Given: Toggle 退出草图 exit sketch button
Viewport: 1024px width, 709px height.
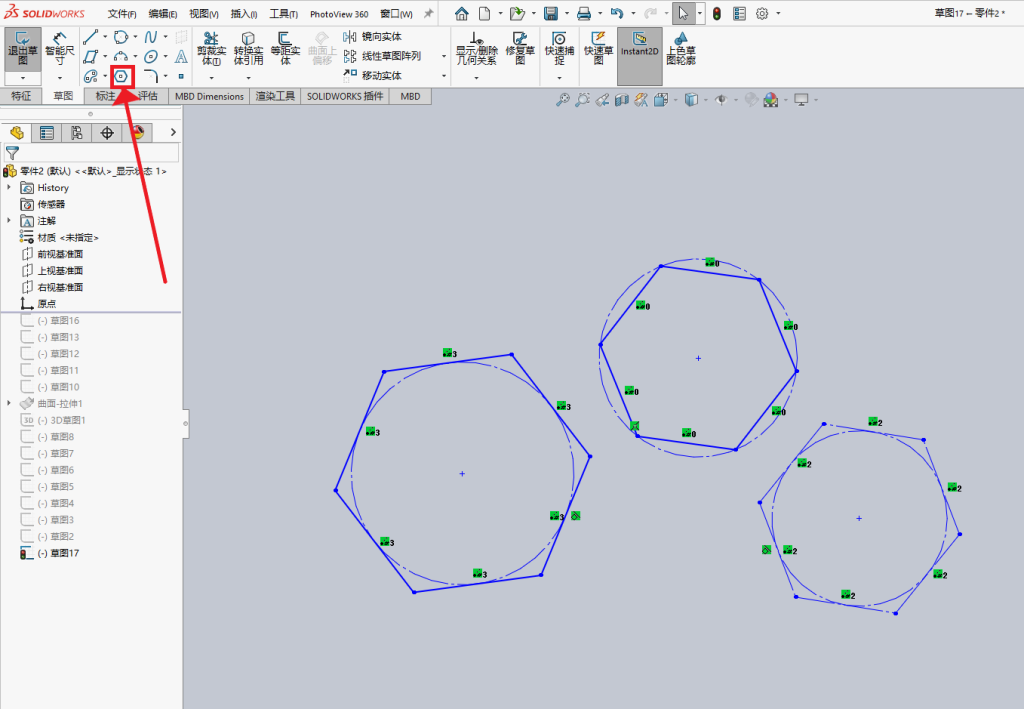Looking at the screenshot, I should point(23,50).
